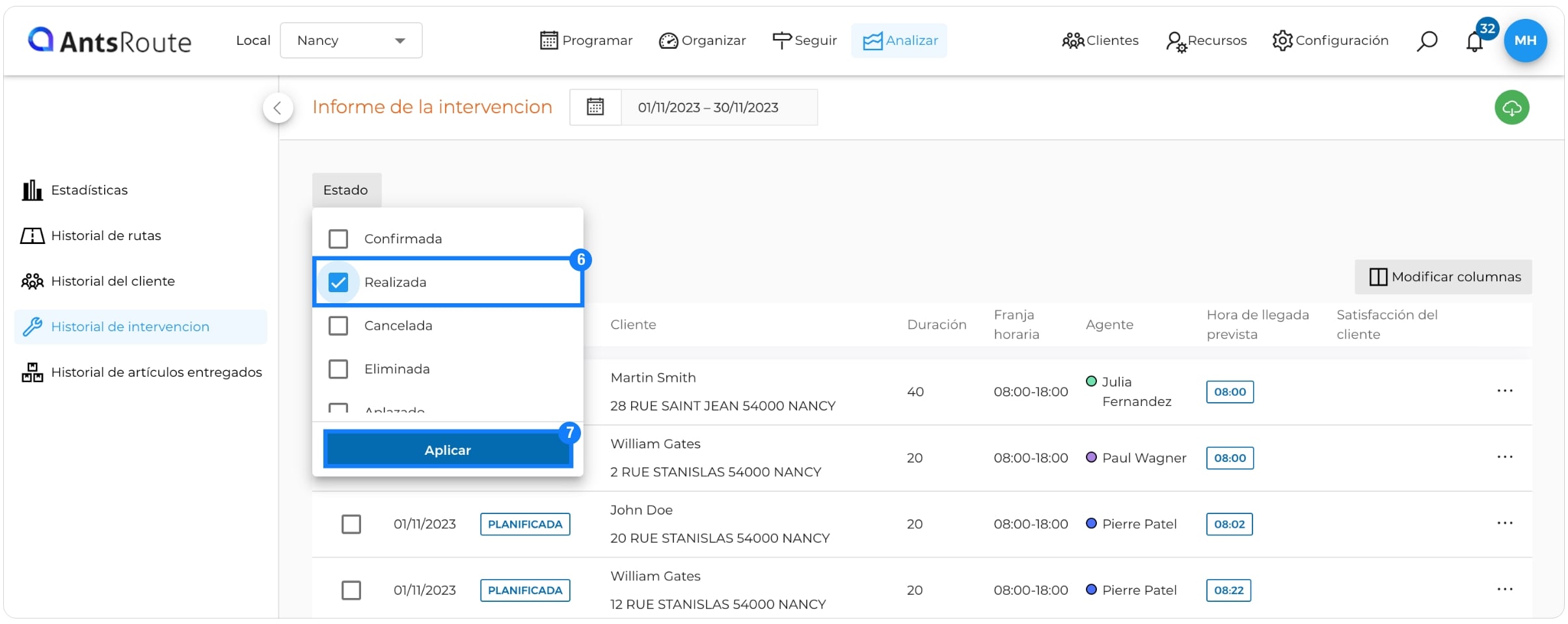
Task: Toggle the Estado filter dropdown
Action: pyautogui.click(x=346, y=190)
